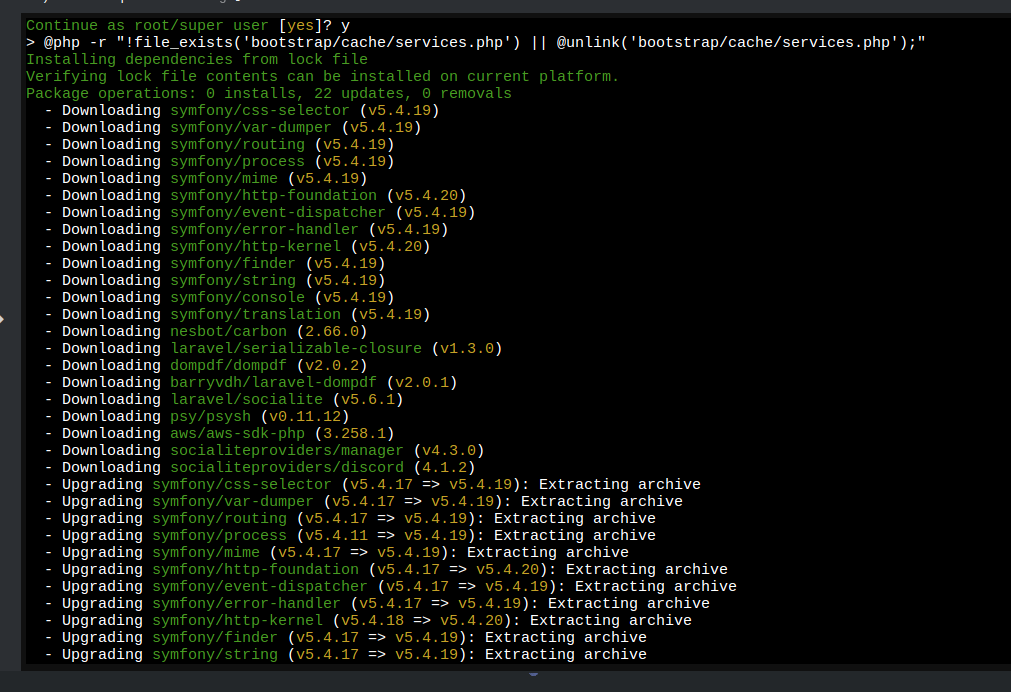Click the Upgrading symfony/http-foundation line
The width and height of the screenshot is (1011, 692).
[x=386, y=569]
